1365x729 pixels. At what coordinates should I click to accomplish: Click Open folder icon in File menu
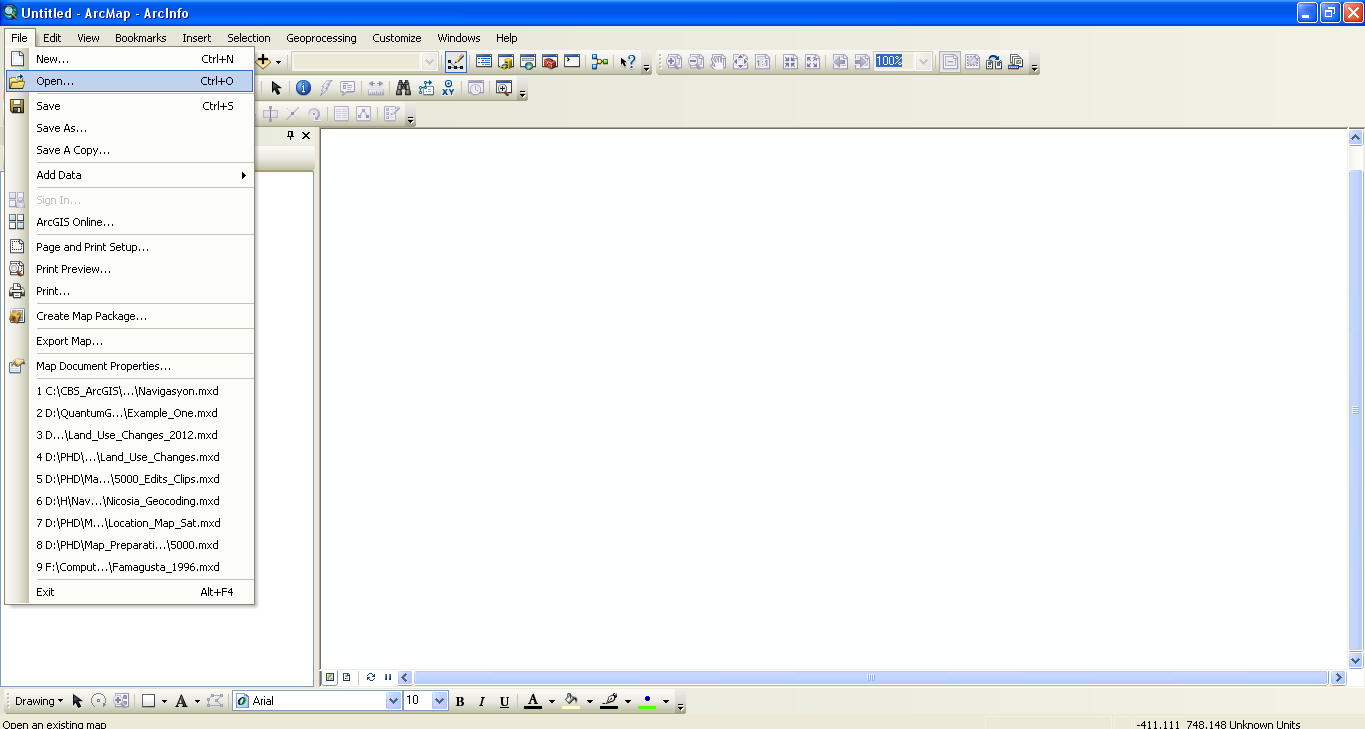[16, 82]
